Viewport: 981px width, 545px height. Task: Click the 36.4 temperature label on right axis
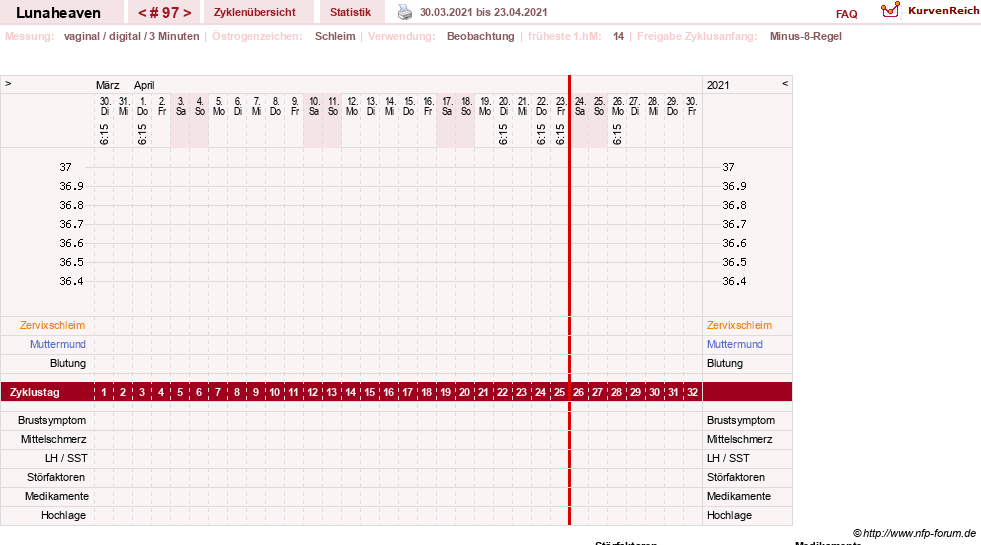[x=734, y=281]
